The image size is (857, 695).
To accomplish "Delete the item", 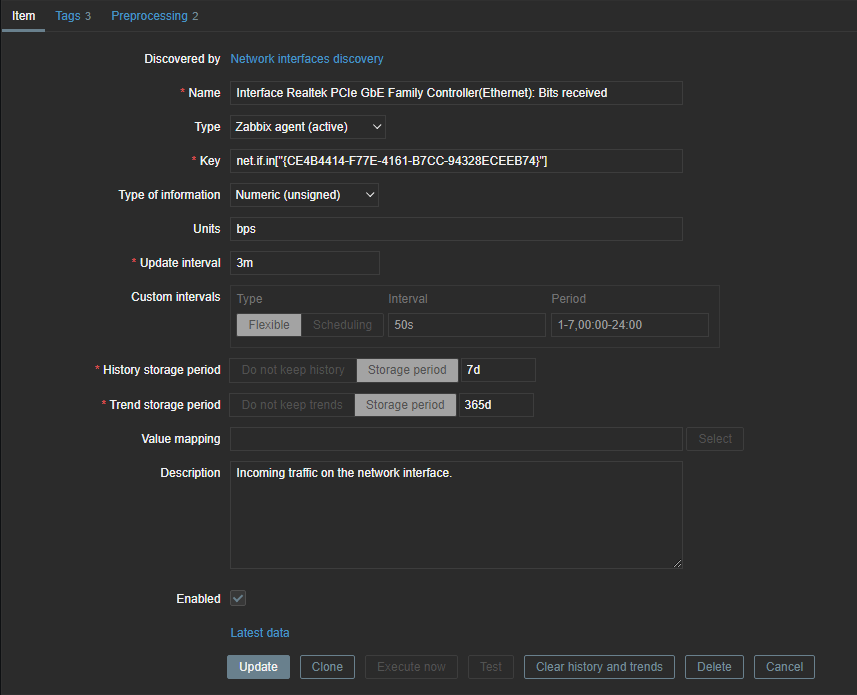I will click(714, 667).
